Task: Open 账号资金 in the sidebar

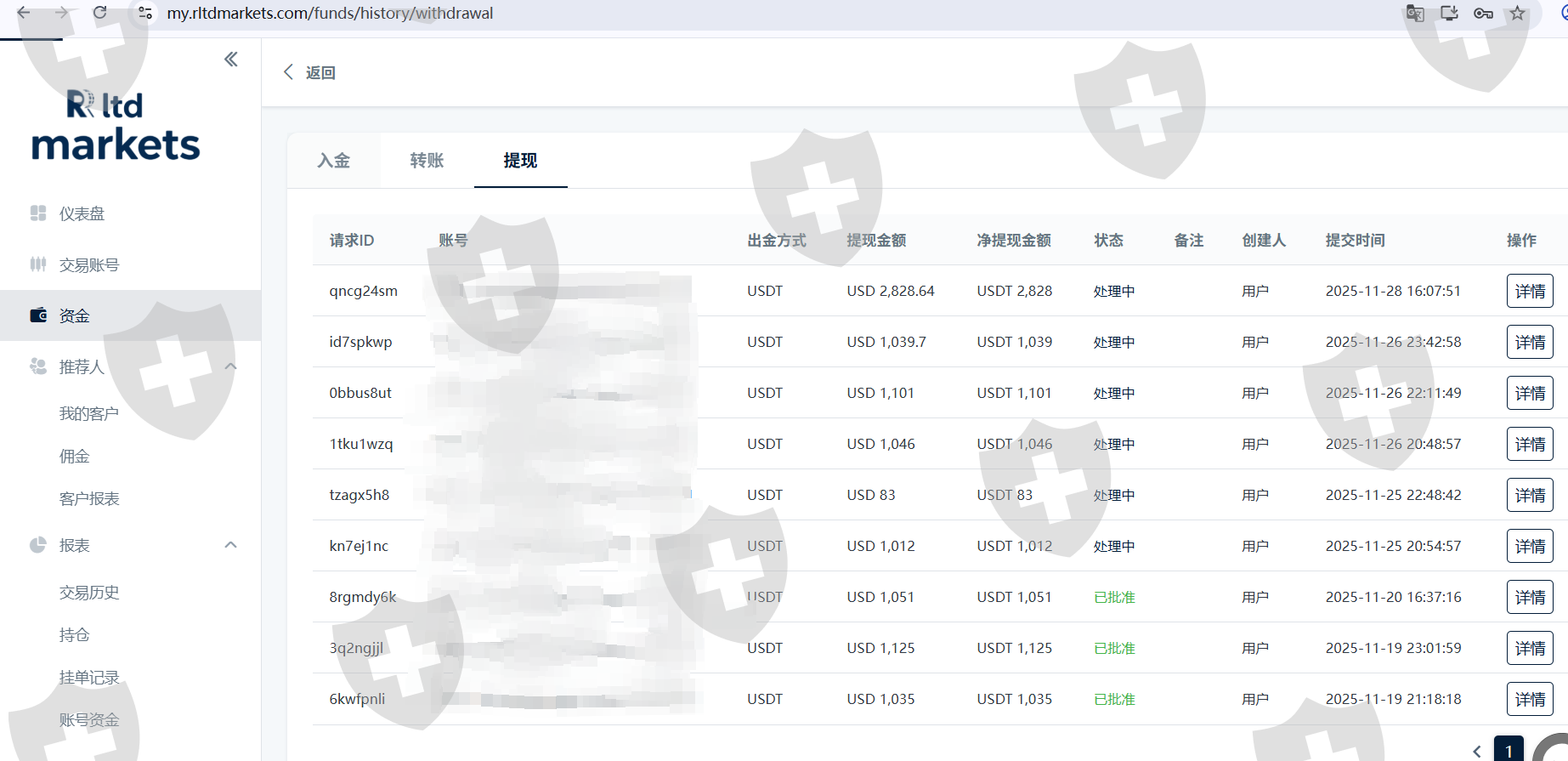Action: click(89, 719)
